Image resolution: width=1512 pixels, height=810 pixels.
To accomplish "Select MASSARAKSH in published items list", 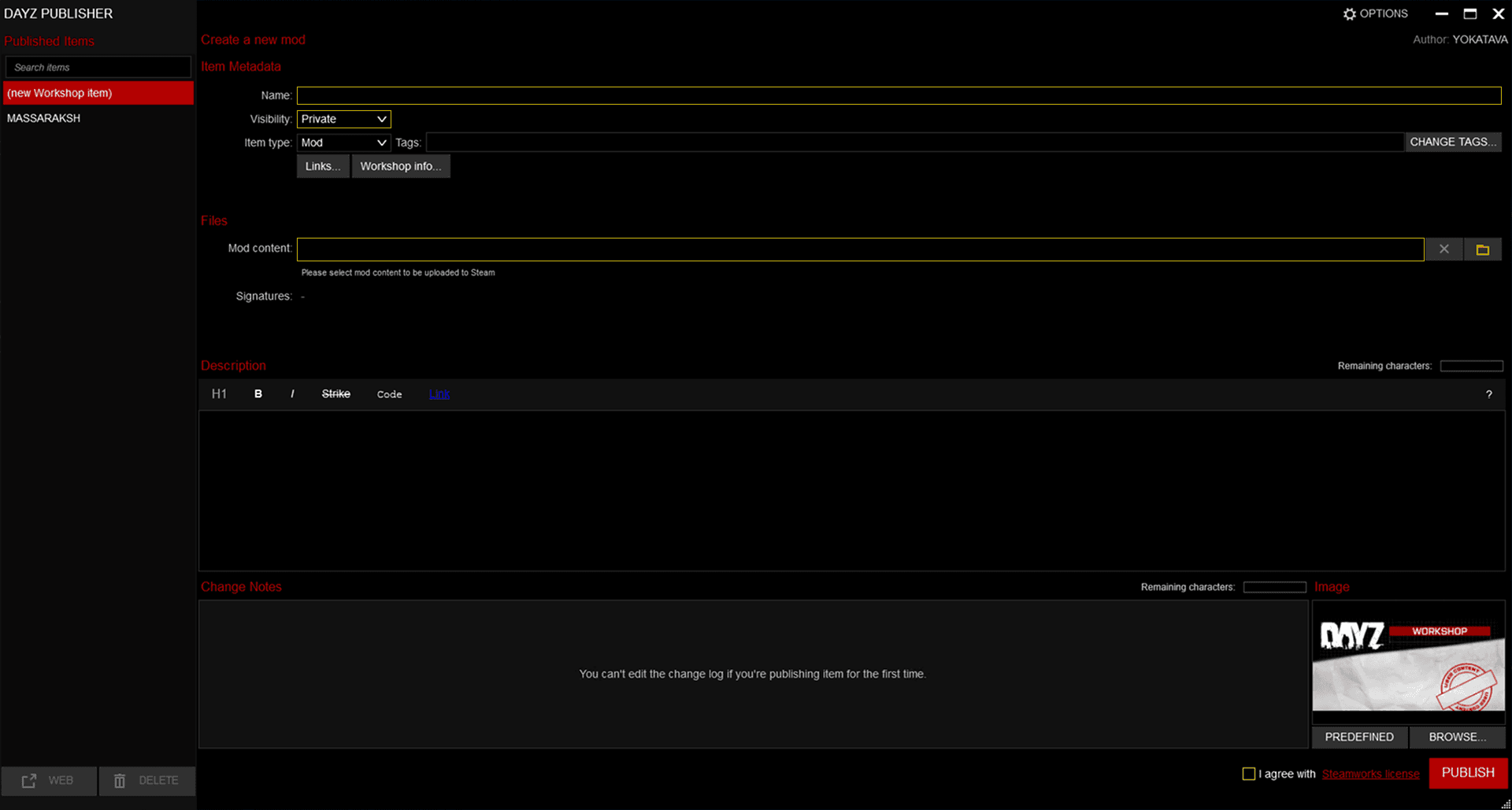I will point(44,118).
